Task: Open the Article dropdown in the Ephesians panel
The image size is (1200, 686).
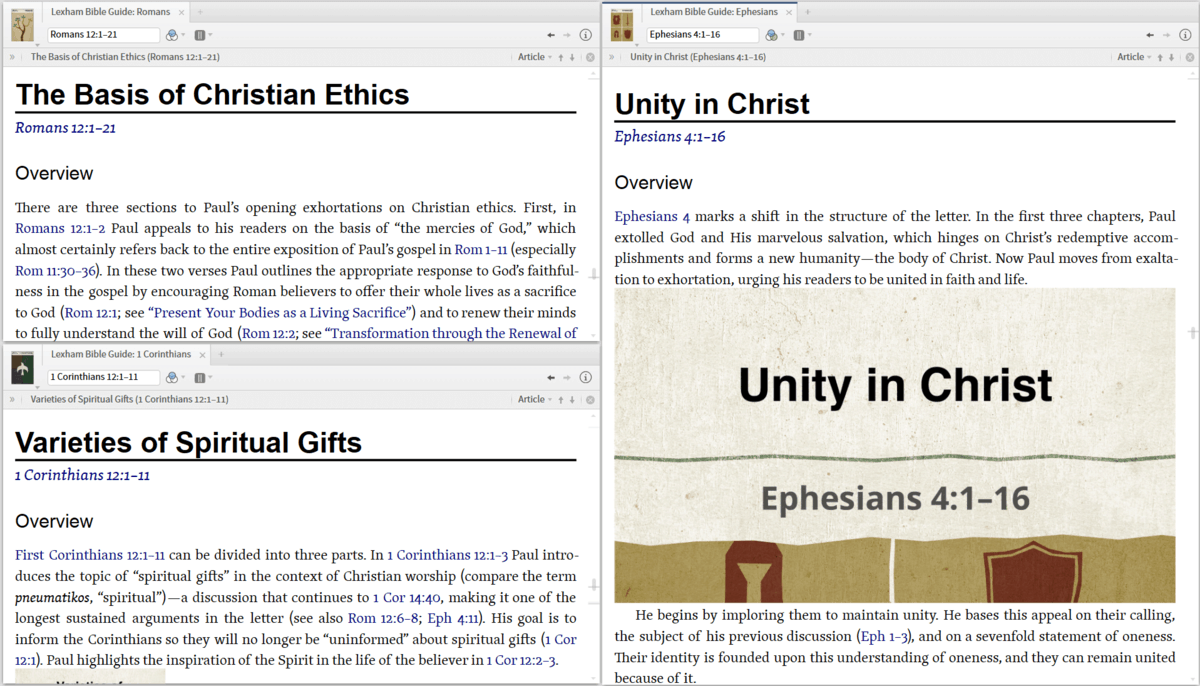Action: pos(1134,57)
